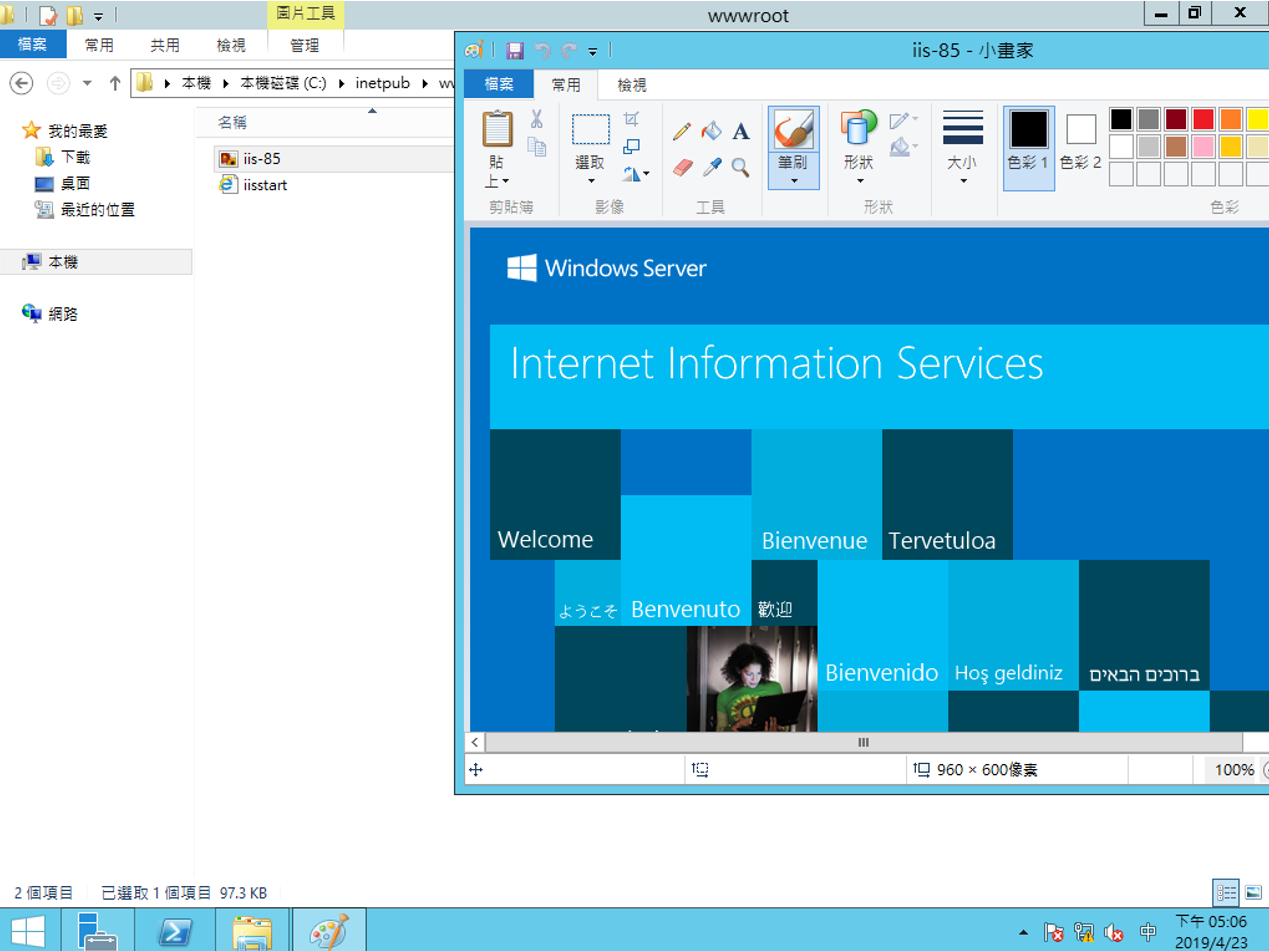
Task: Open the 檔案 file menu in Explorer
Action: point(33,45)
